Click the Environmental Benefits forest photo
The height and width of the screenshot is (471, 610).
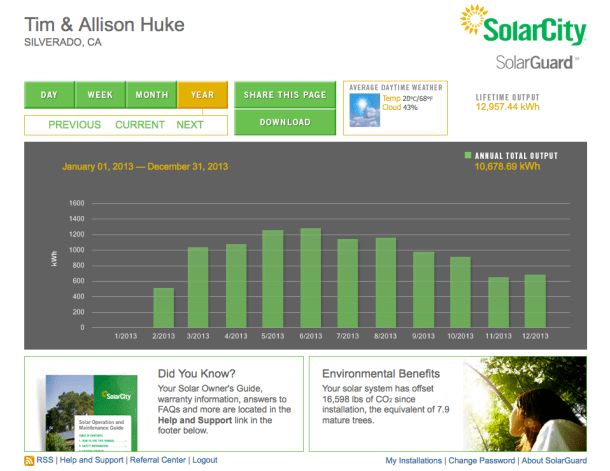pos(524,404)
